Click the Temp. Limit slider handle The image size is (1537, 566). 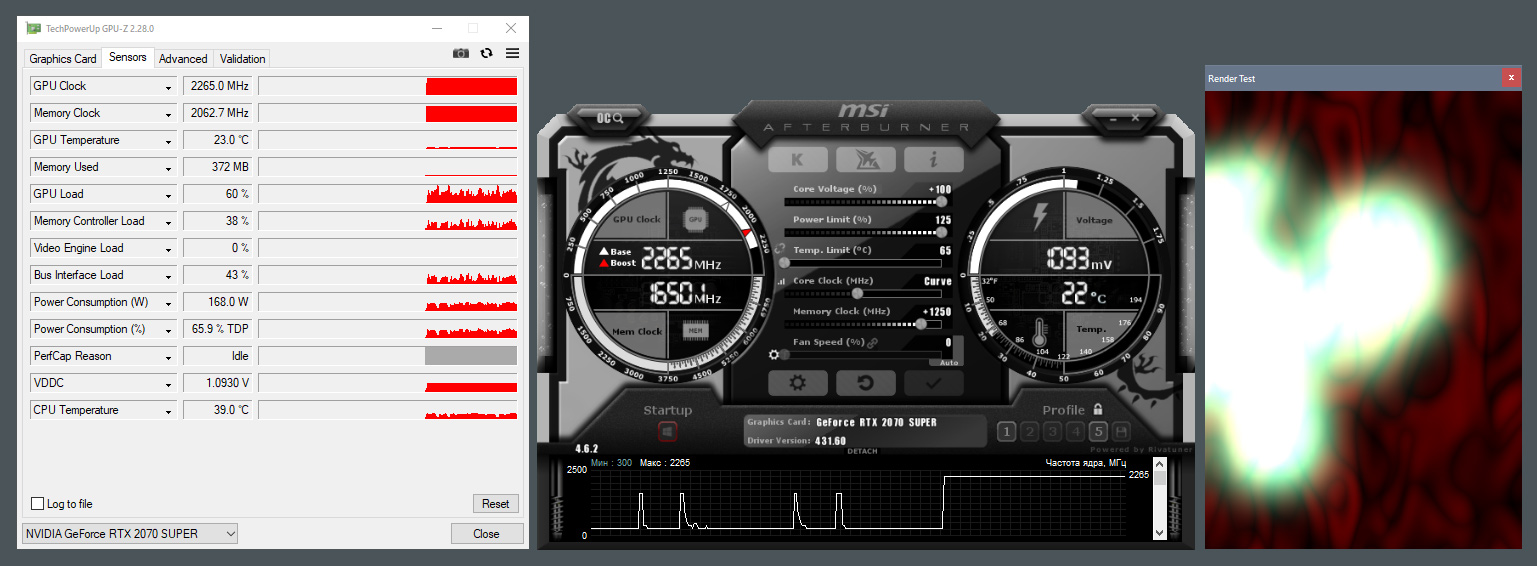[x=783, y=263]
